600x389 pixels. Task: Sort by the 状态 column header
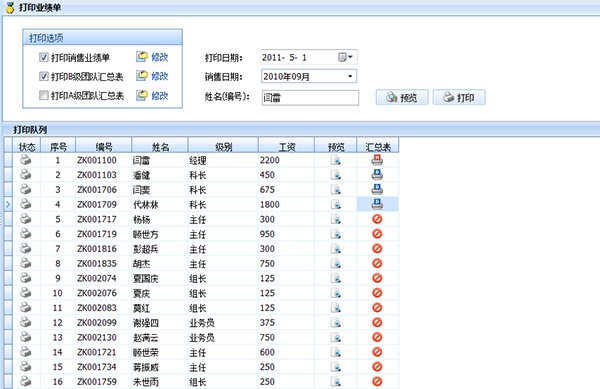click(26, 146)
